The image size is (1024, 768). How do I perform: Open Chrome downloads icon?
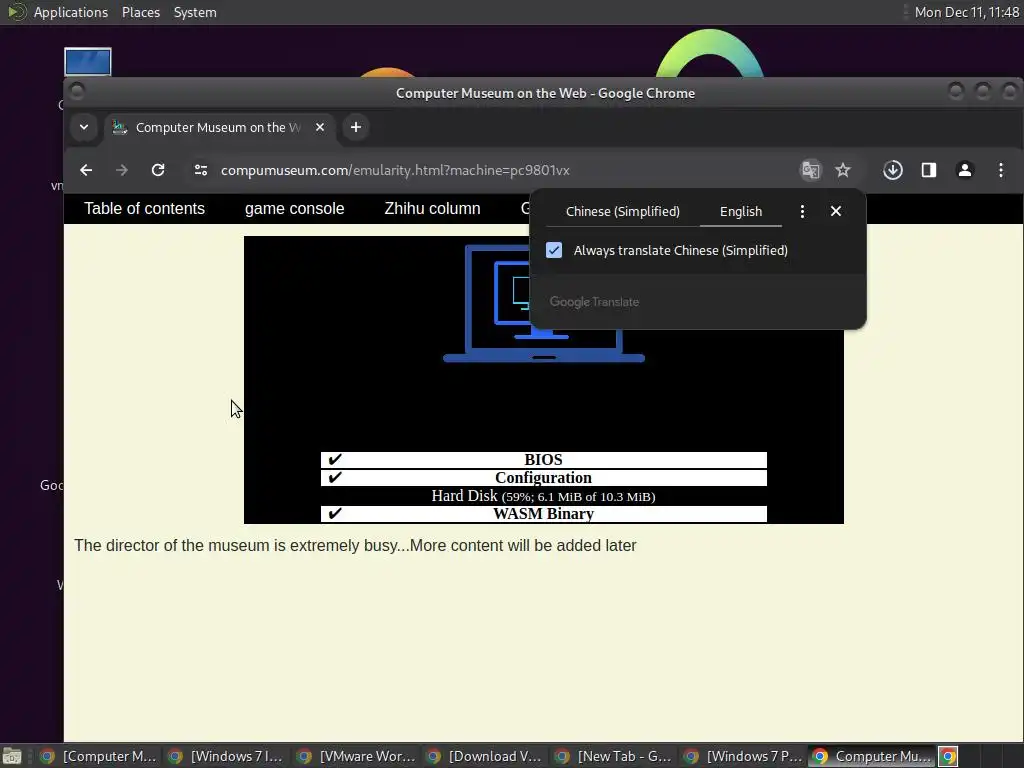pos(893,170)
